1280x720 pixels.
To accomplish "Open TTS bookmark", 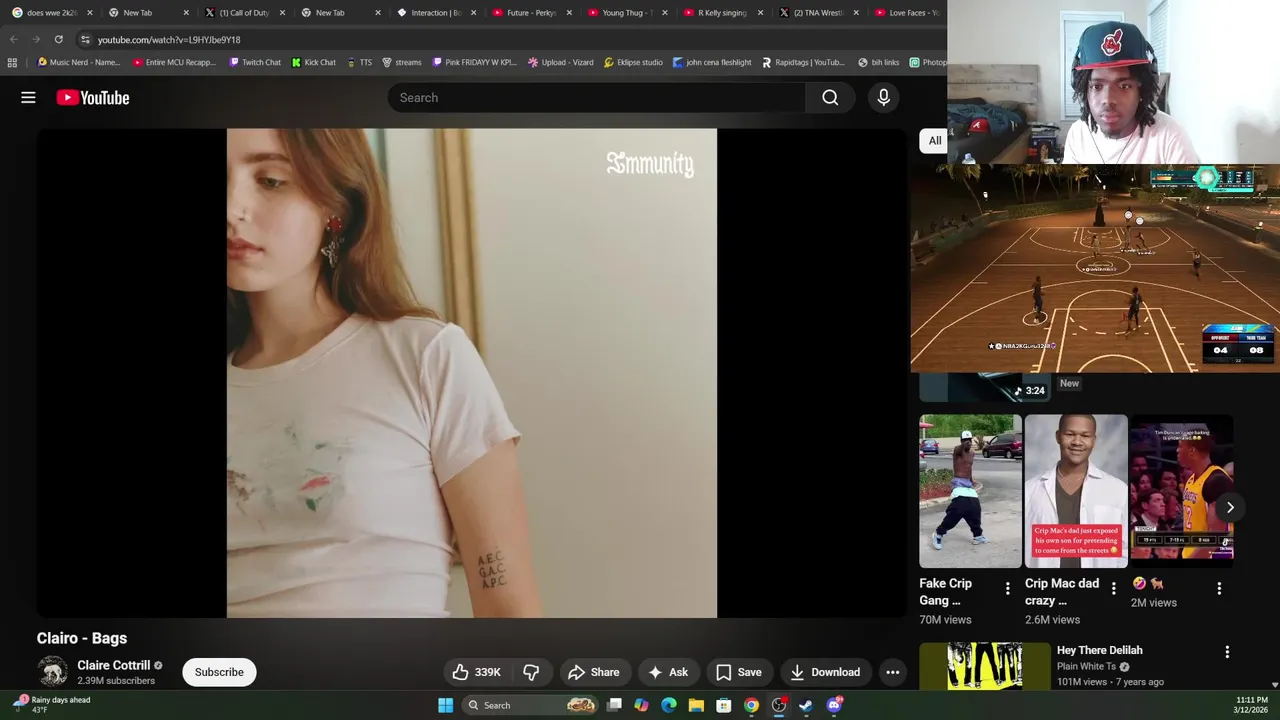I will pos(359,62).
